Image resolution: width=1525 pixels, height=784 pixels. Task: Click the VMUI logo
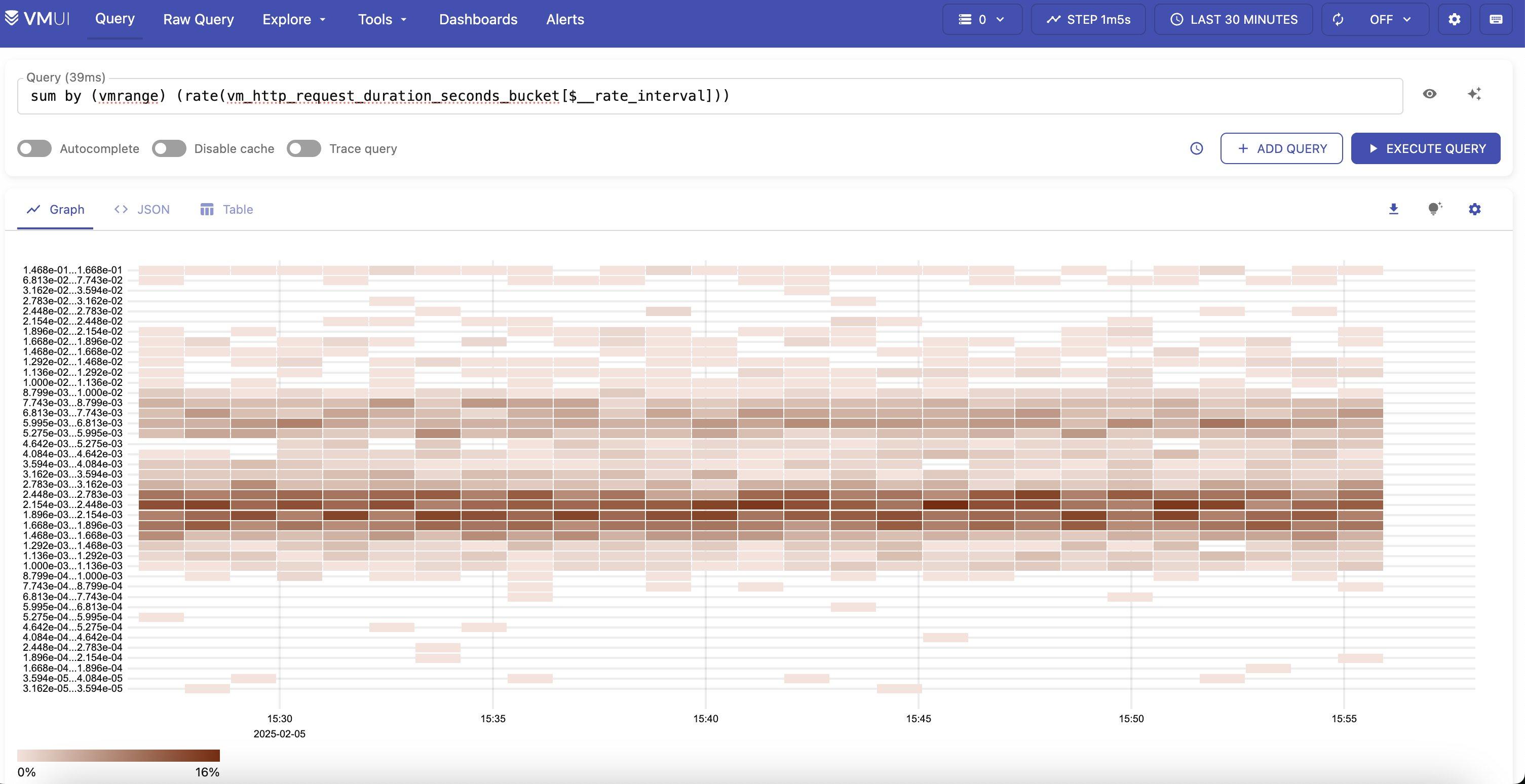[x=37, y=19]
